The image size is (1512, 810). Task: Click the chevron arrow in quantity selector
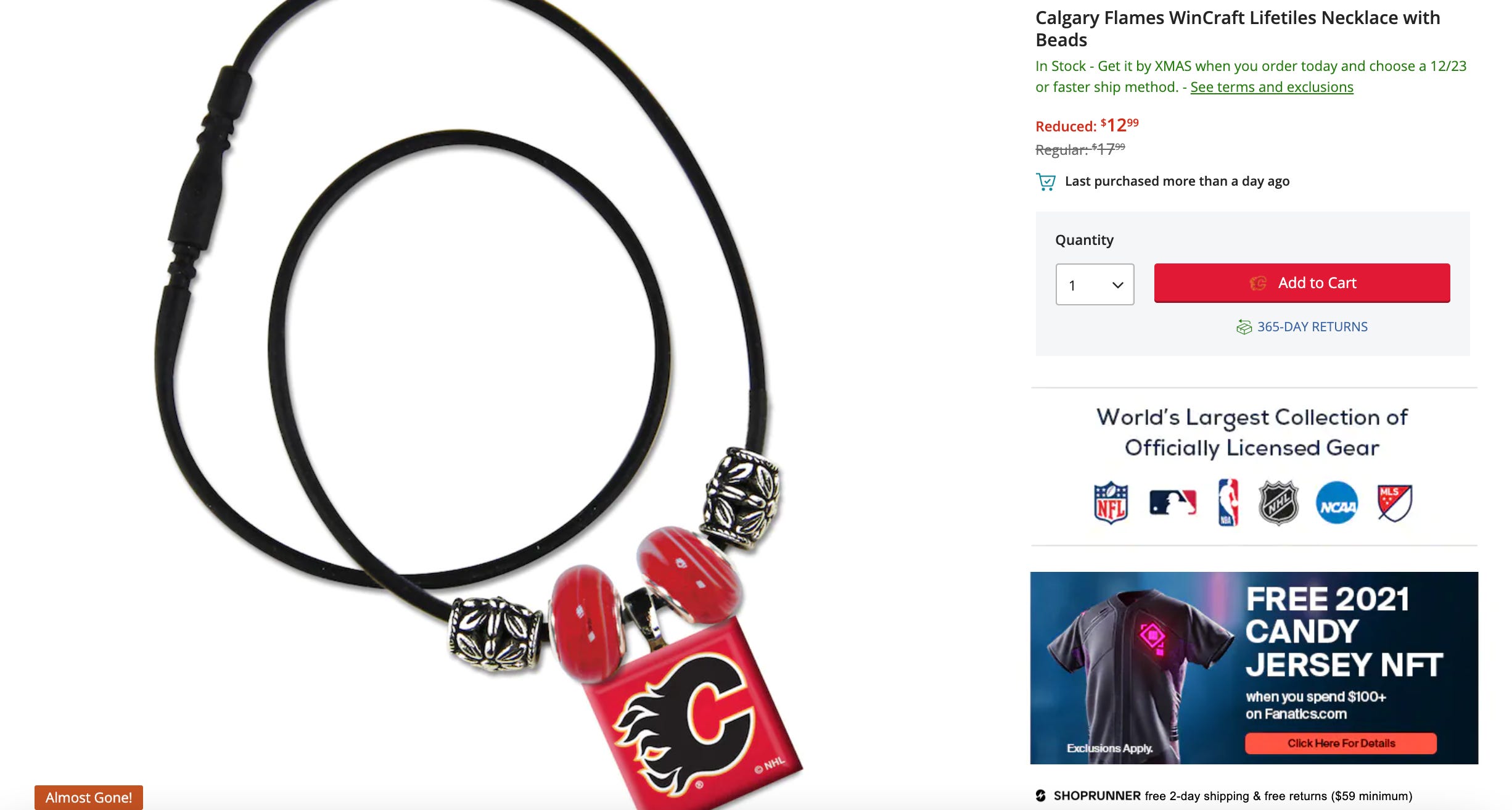coord(1117,285)
